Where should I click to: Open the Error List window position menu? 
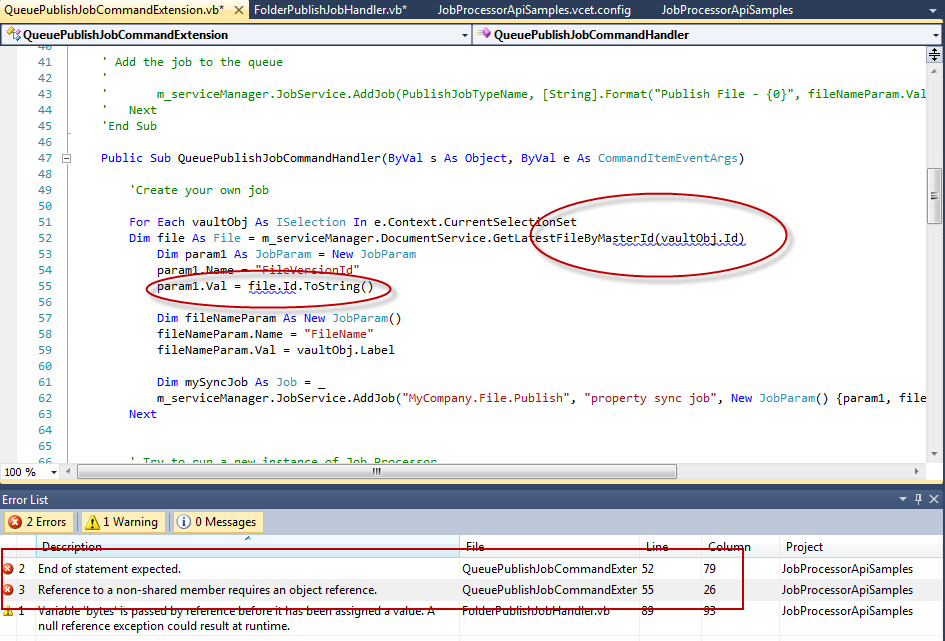(x=903, y=499)
